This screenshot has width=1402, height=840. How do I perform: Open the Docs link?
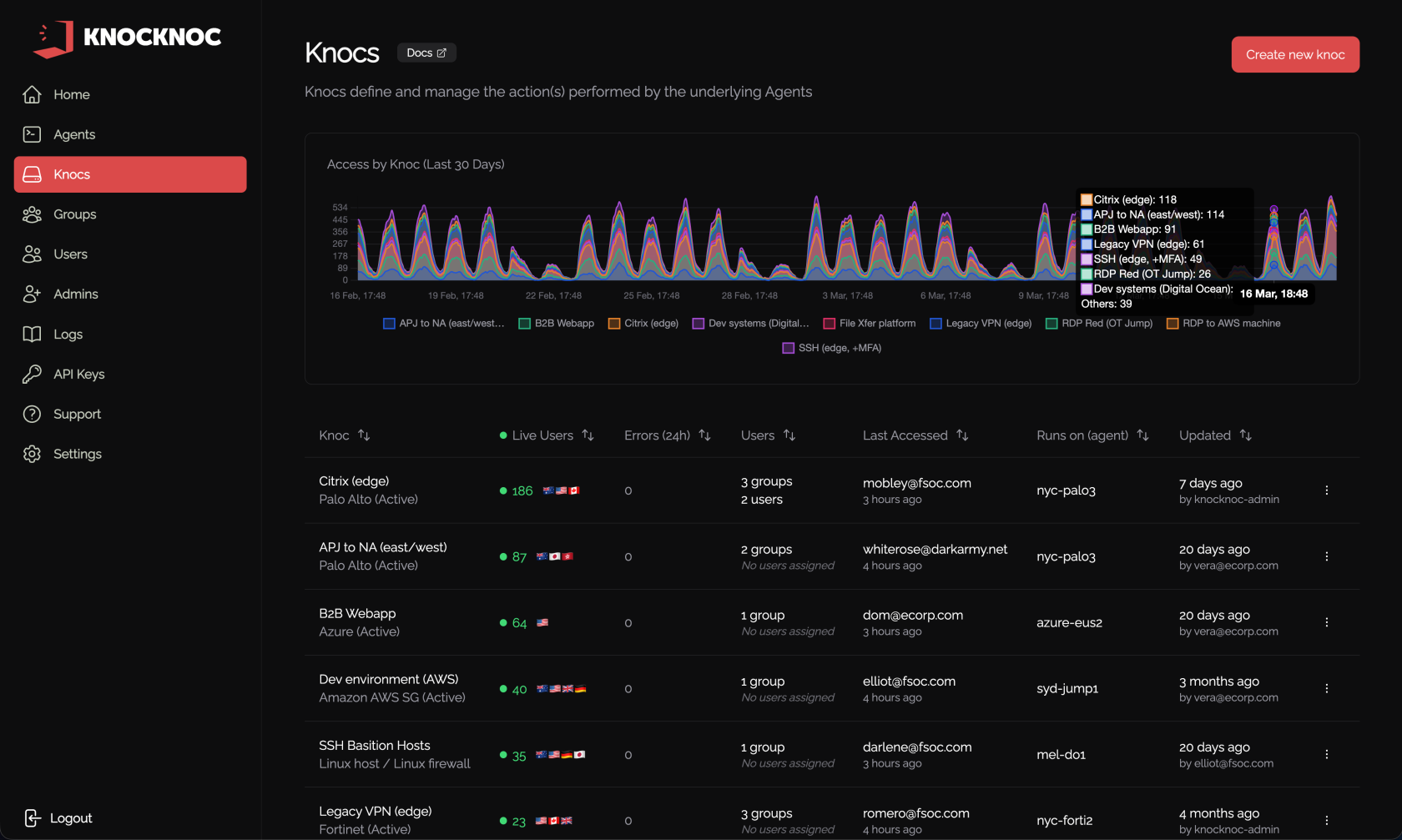tap(426, 52)
